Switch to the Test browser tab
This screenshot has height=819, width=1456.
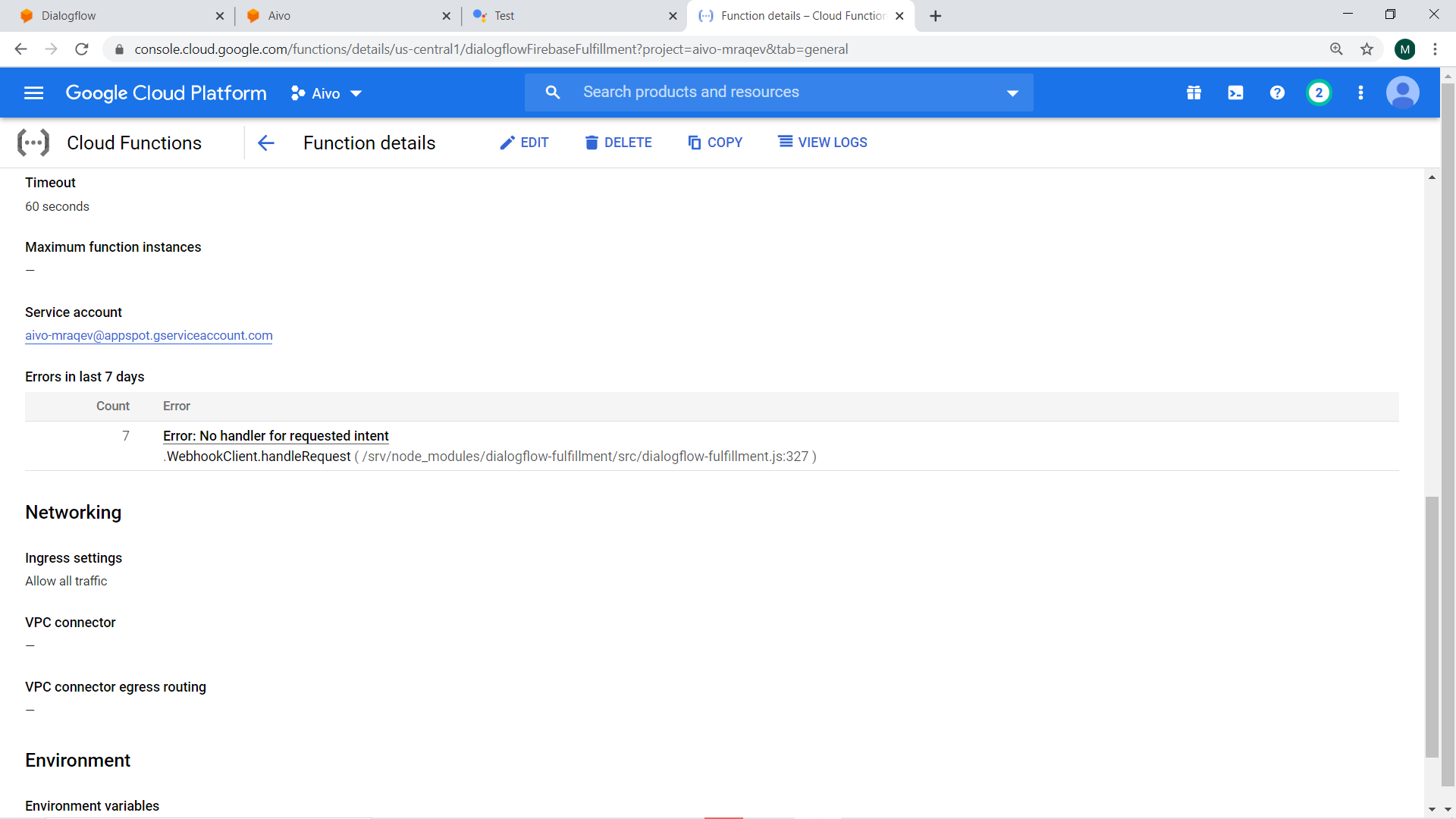569,16
